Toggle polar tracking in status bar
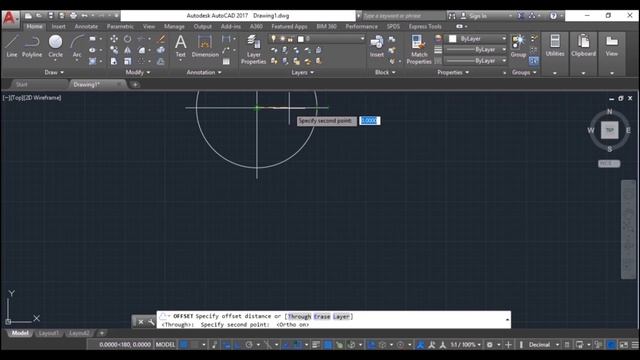Image resolution: width=640 pixels, height=360 pixels. click(x=249, y=345)
